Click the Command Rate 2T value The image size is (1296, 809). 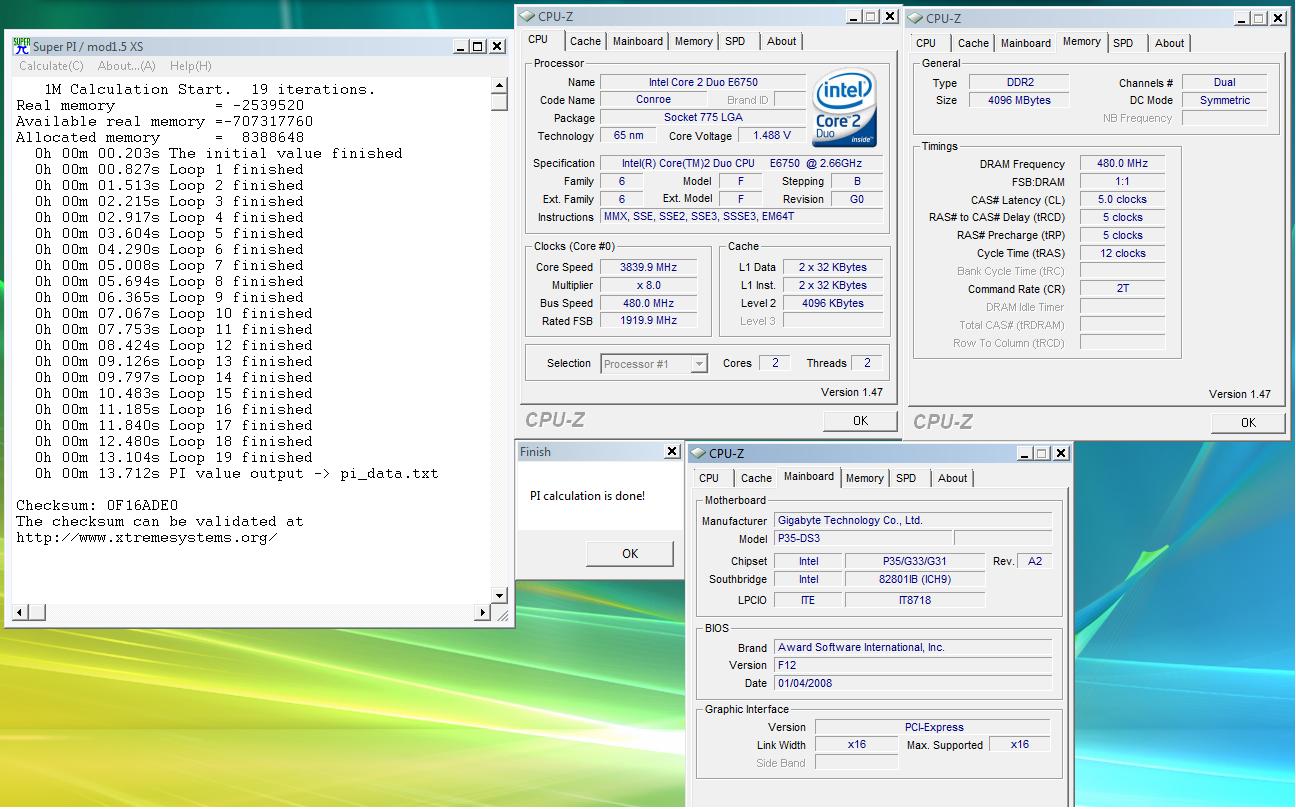[1122, 289]
